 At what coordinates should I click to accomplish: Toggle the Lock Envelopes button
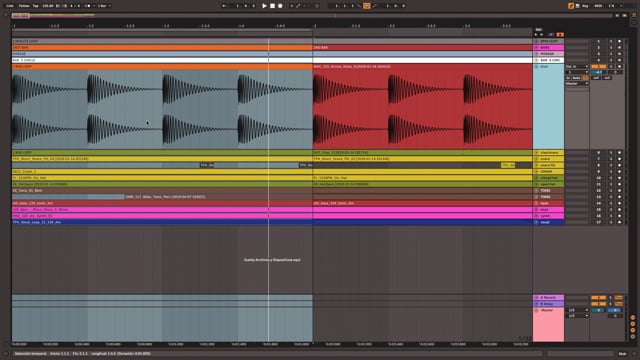point(551,35)
